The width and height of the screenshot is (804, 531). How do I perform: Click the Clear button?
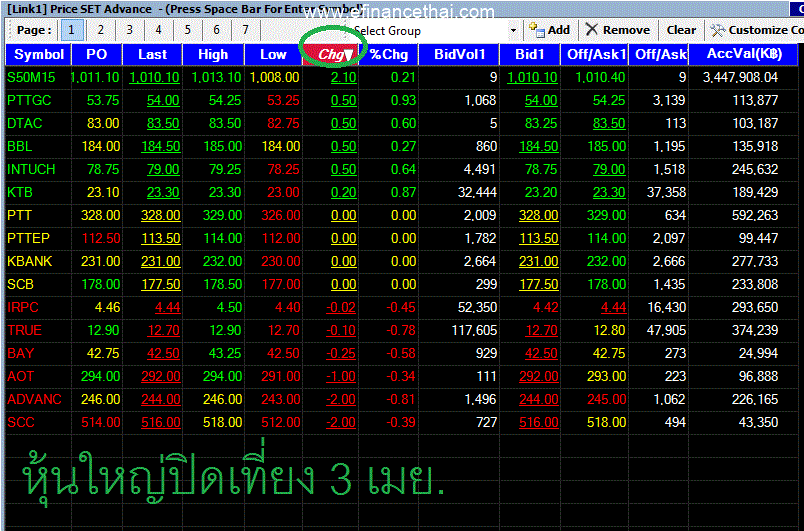pos(681,31)
